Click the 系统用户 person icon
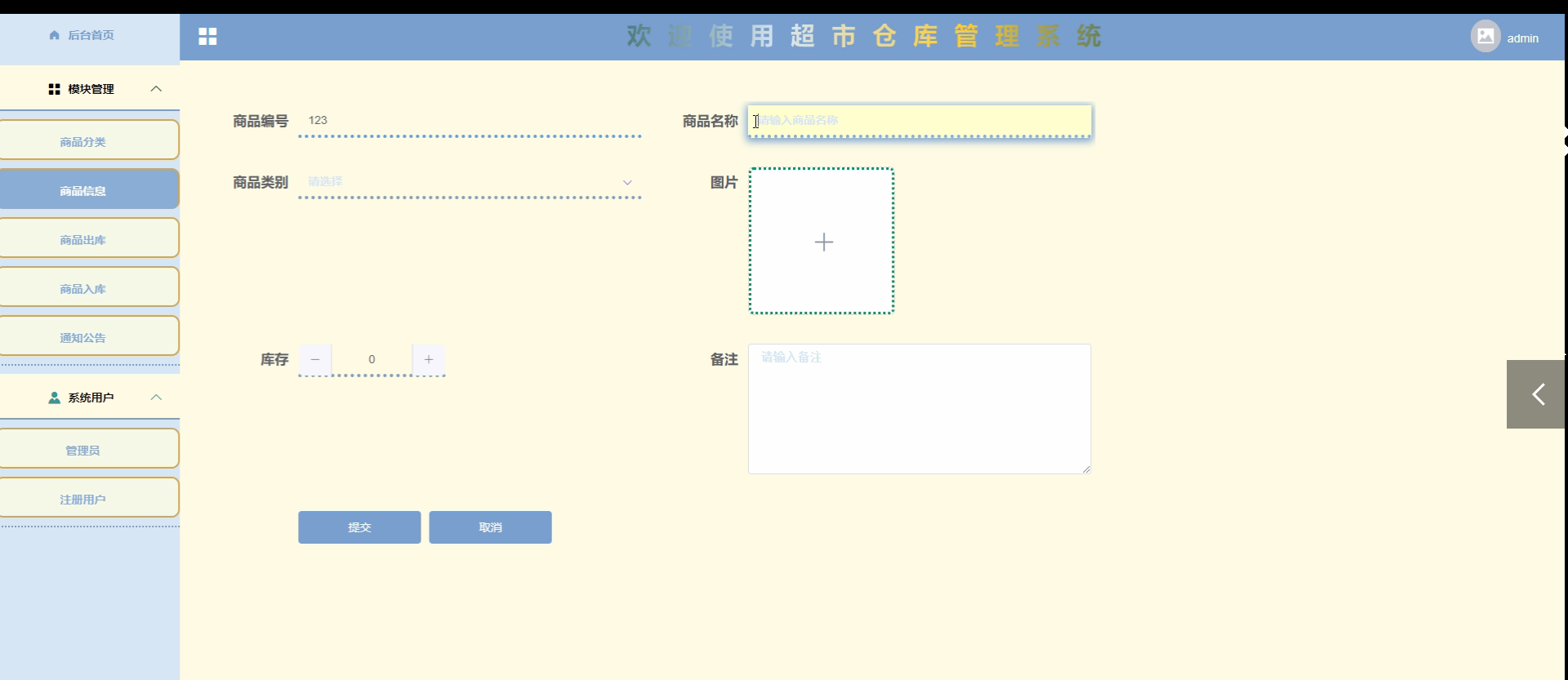The height and width of the screenshot is (680, 1568). coord(55,398)
